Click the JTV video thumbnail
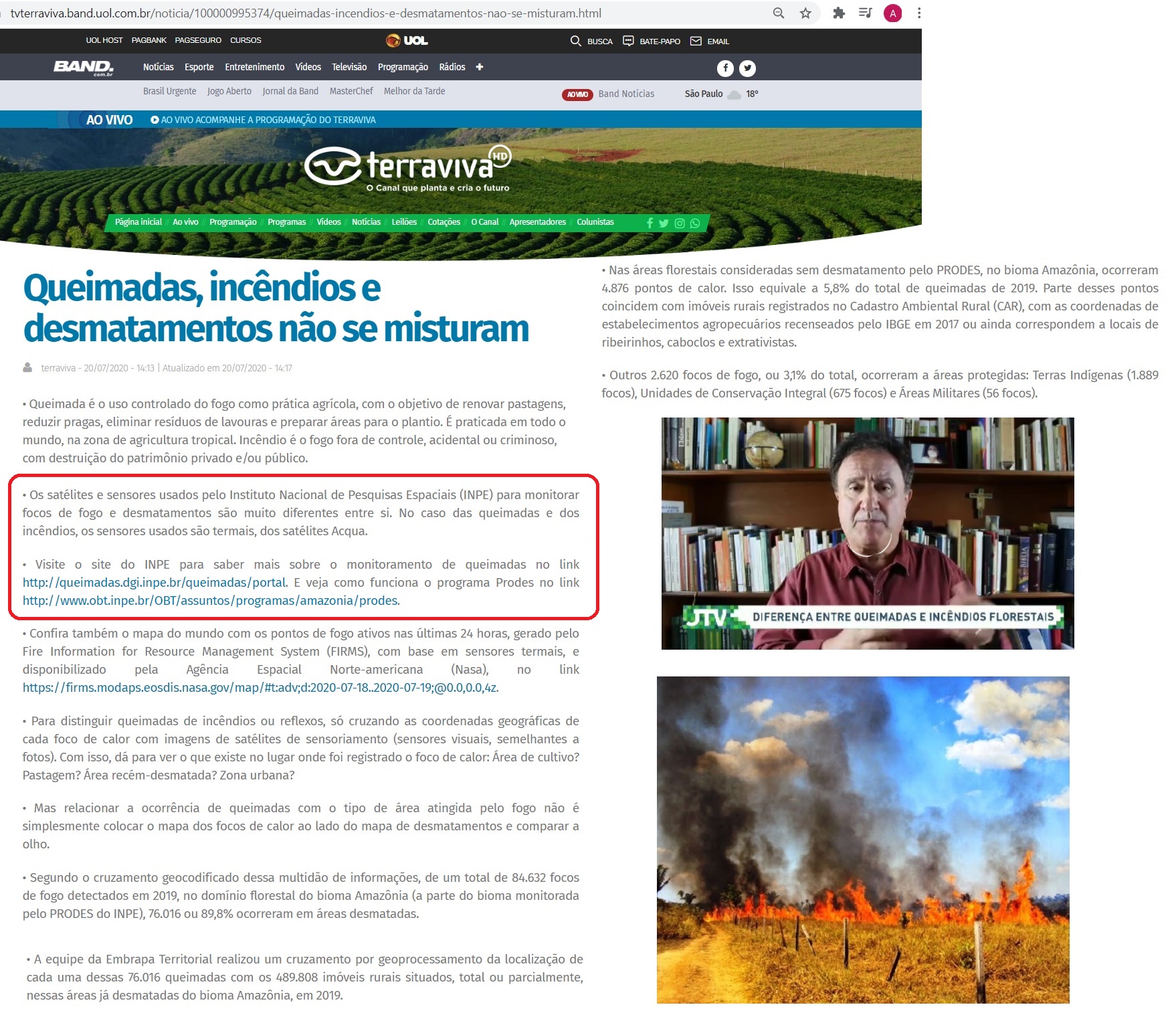1176x1017 pixels. click(x=868, y=533)
